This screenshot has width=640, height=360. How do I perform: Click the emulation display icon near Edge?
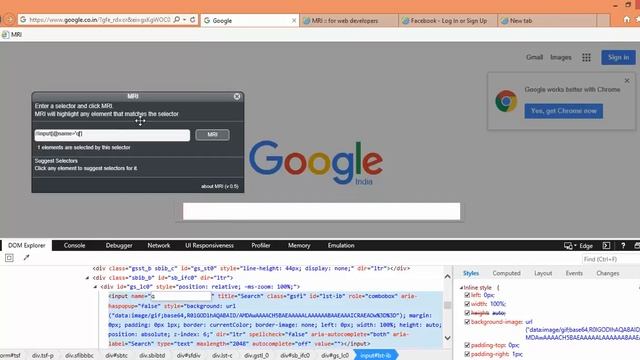pyautogui.click(x=568, y=245)
